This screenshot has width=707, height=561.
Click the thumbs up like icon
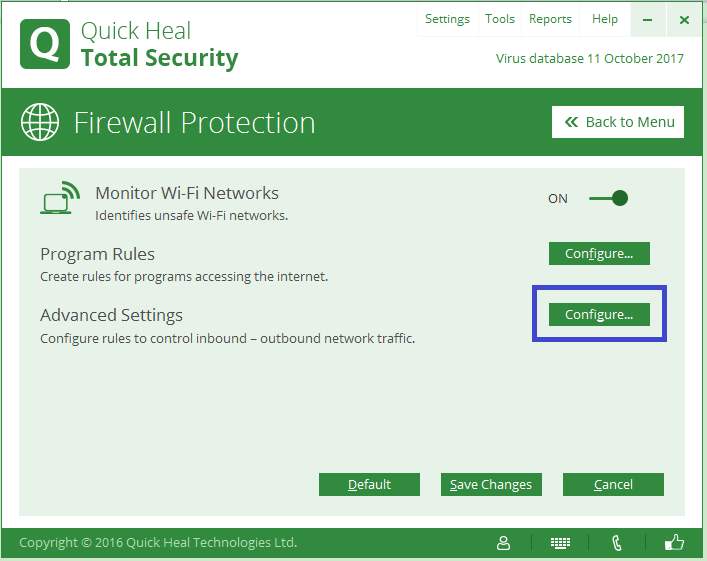(675, 543)
